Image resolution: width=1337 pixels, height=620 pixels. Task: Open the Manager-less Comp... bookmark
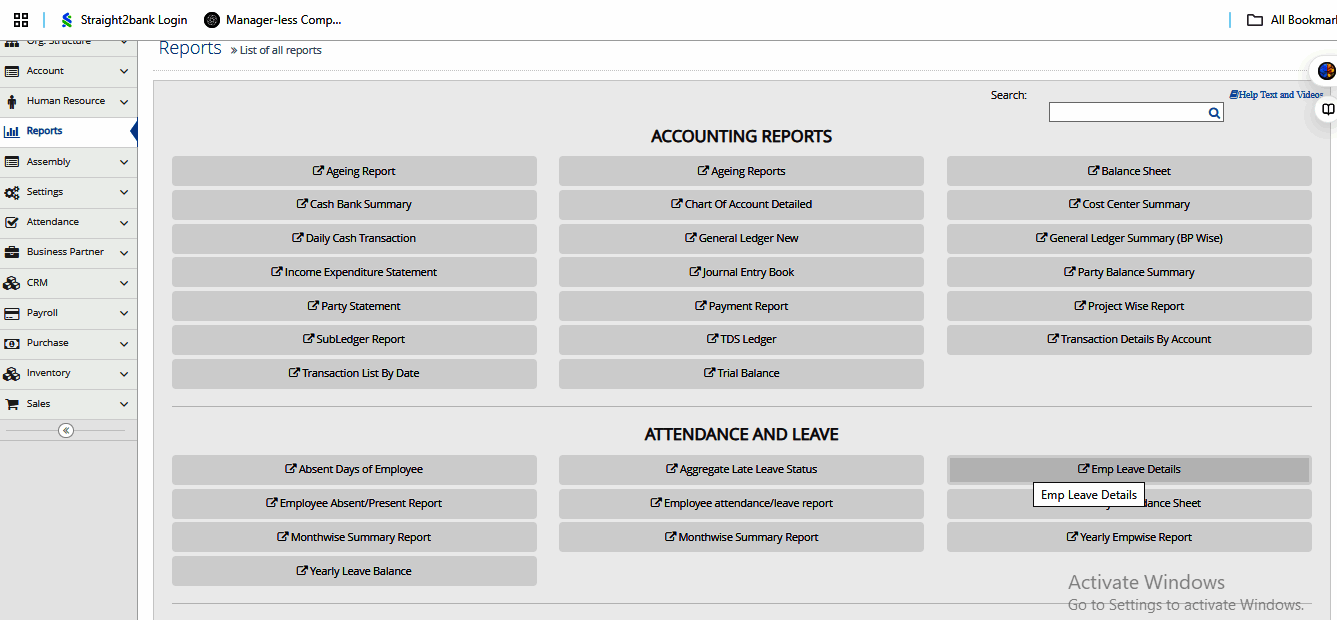coord(273,19)
